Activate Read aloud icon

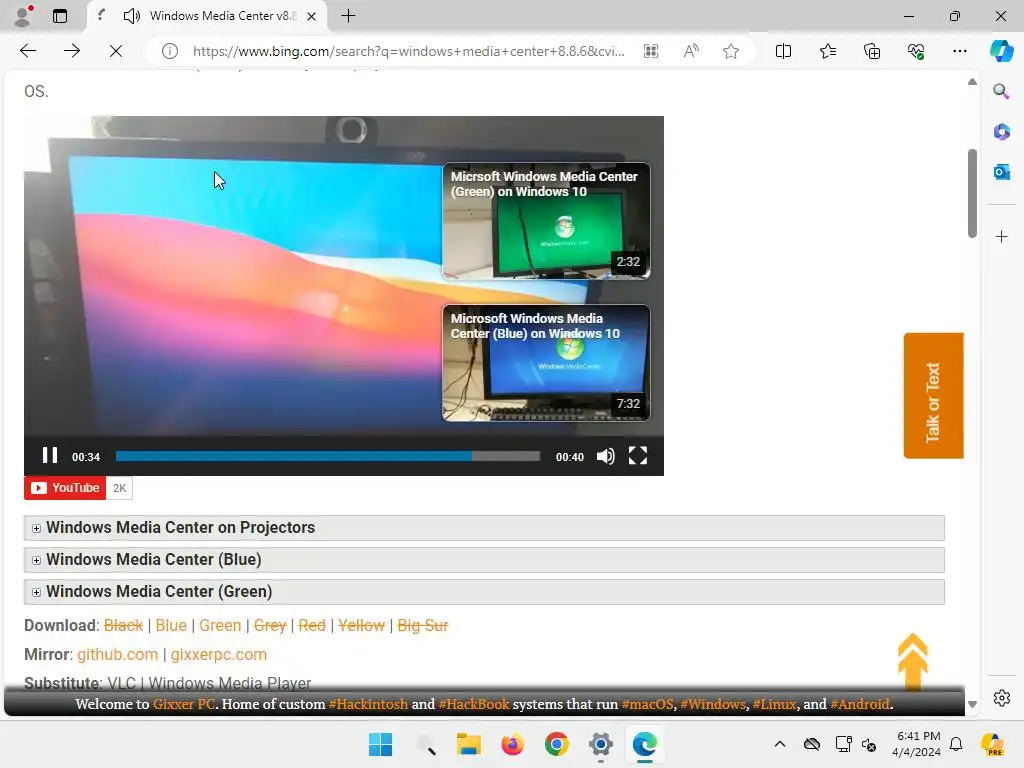pyautogui.click(x=691, y=51)
